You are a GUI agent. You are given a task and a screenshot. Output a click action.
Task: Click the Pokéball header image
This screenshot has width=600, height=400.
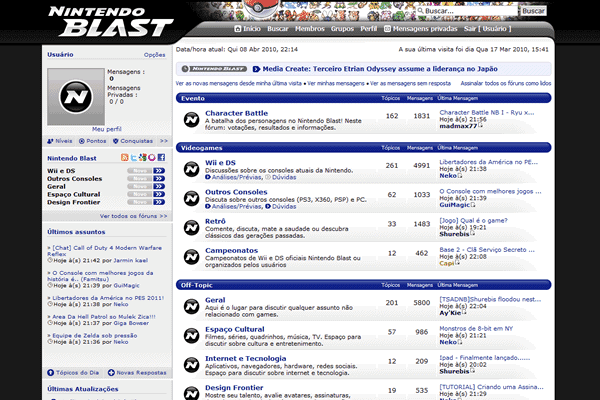pyautogui.click(x=262, y=8)
